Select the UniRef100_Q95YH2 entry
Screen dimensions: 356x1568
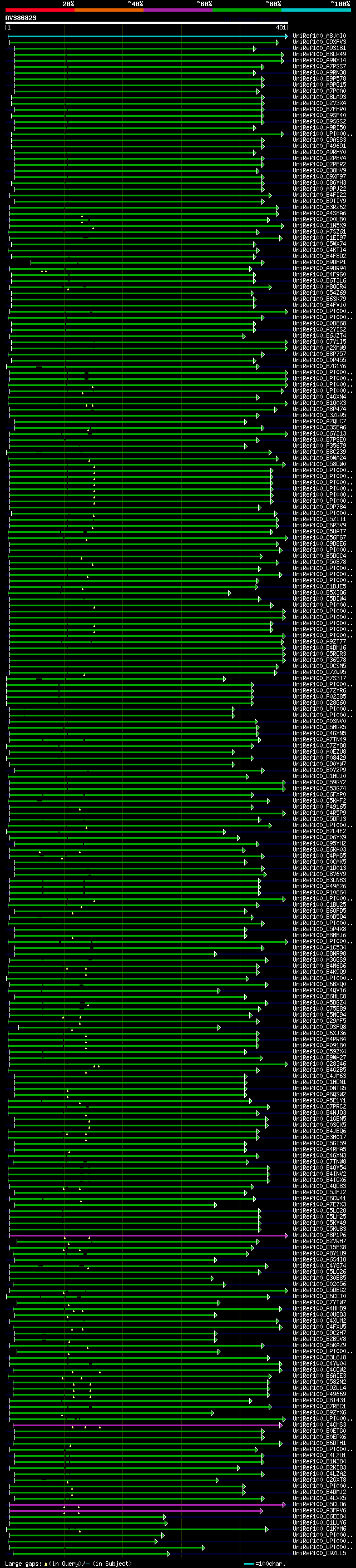click(319, 844)
